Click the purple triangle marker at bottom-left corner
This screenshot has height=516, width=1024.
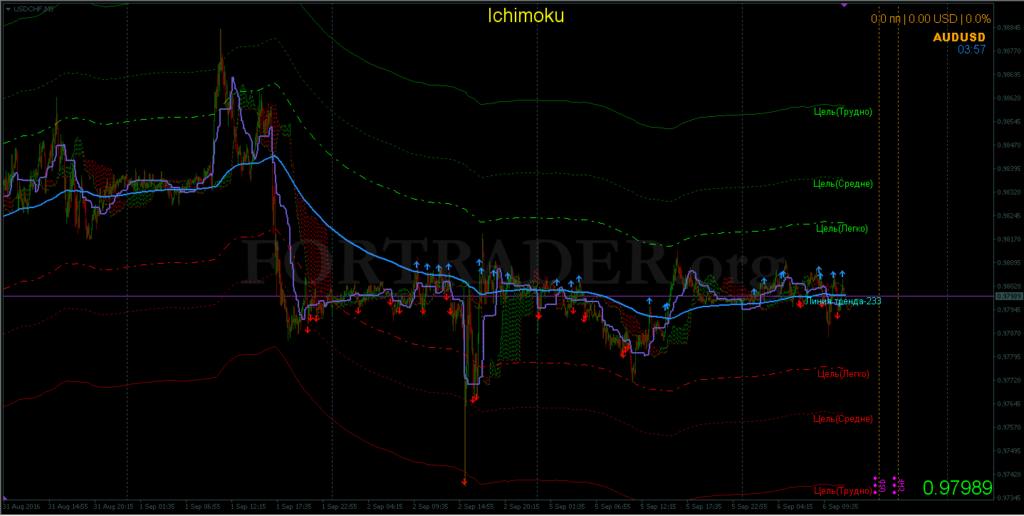[x=6, y=498]
